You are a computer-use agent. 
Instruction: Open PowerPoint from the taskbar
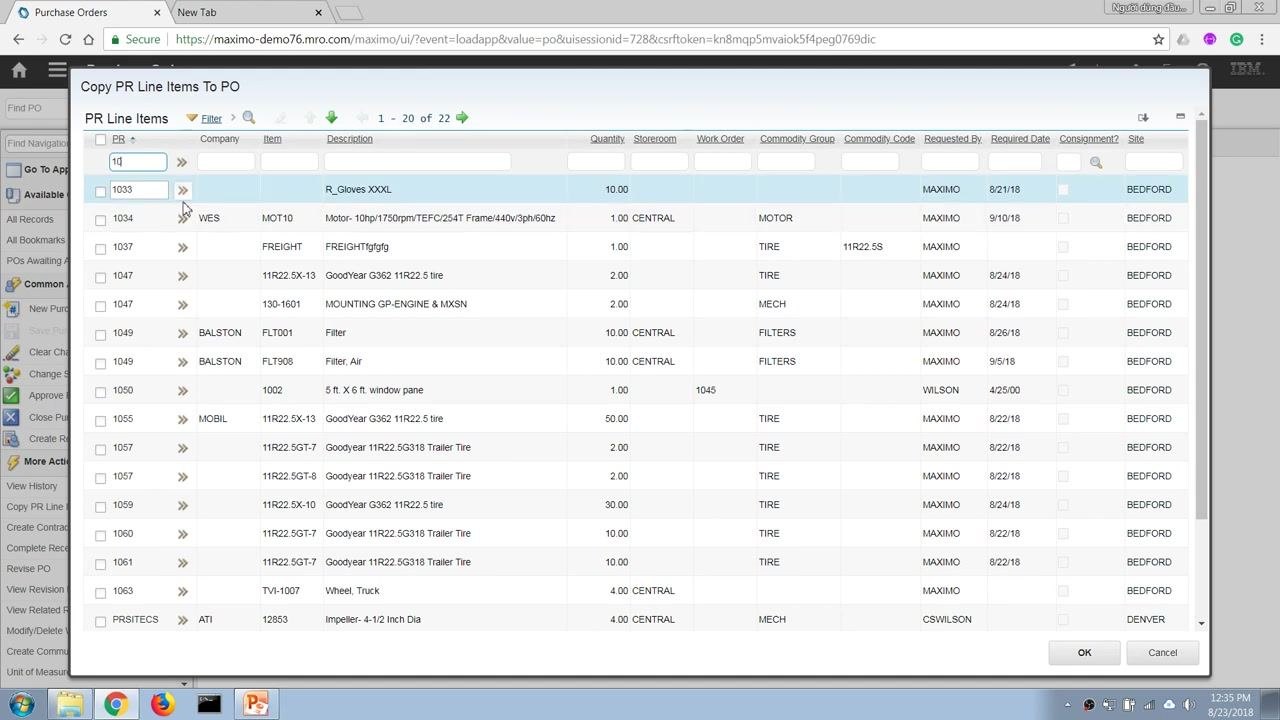pos(256,704)
